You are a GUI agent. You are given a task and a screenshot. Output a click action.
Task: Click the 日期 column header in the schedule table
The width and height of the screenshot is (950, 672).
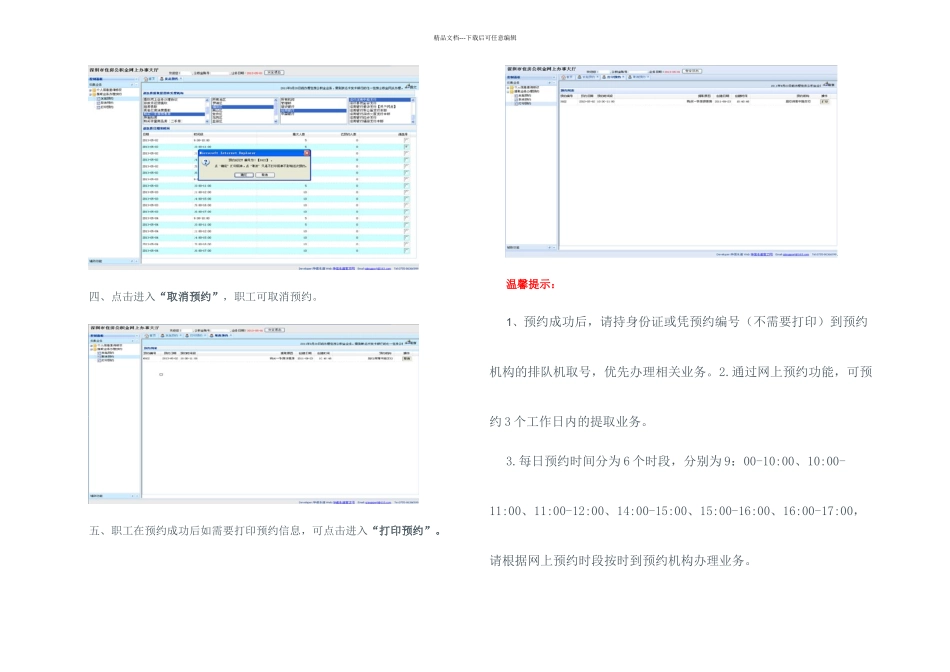click(x=146, y=134)
